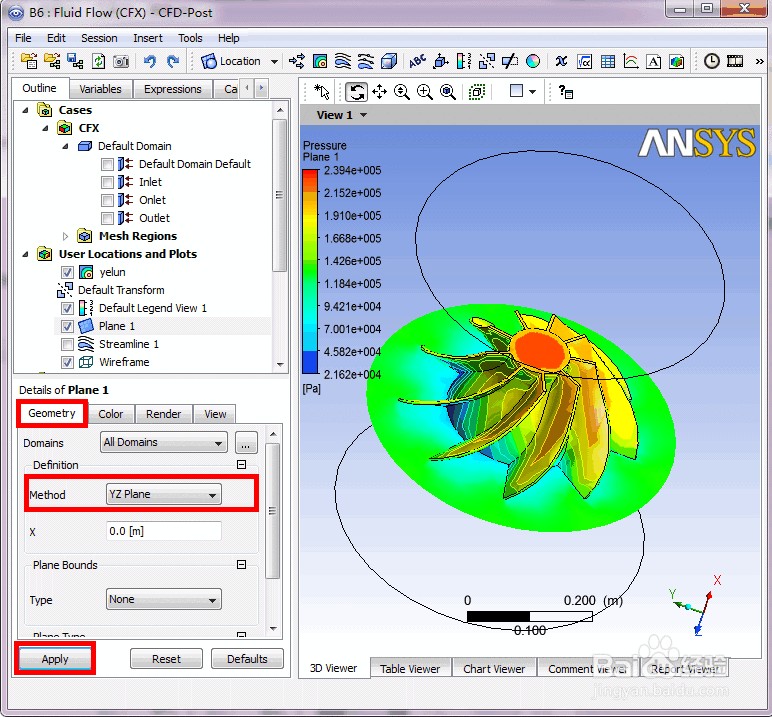Insert an Expression via square-root icon
This screenshot has height=717, width=772.
[584, 61]
